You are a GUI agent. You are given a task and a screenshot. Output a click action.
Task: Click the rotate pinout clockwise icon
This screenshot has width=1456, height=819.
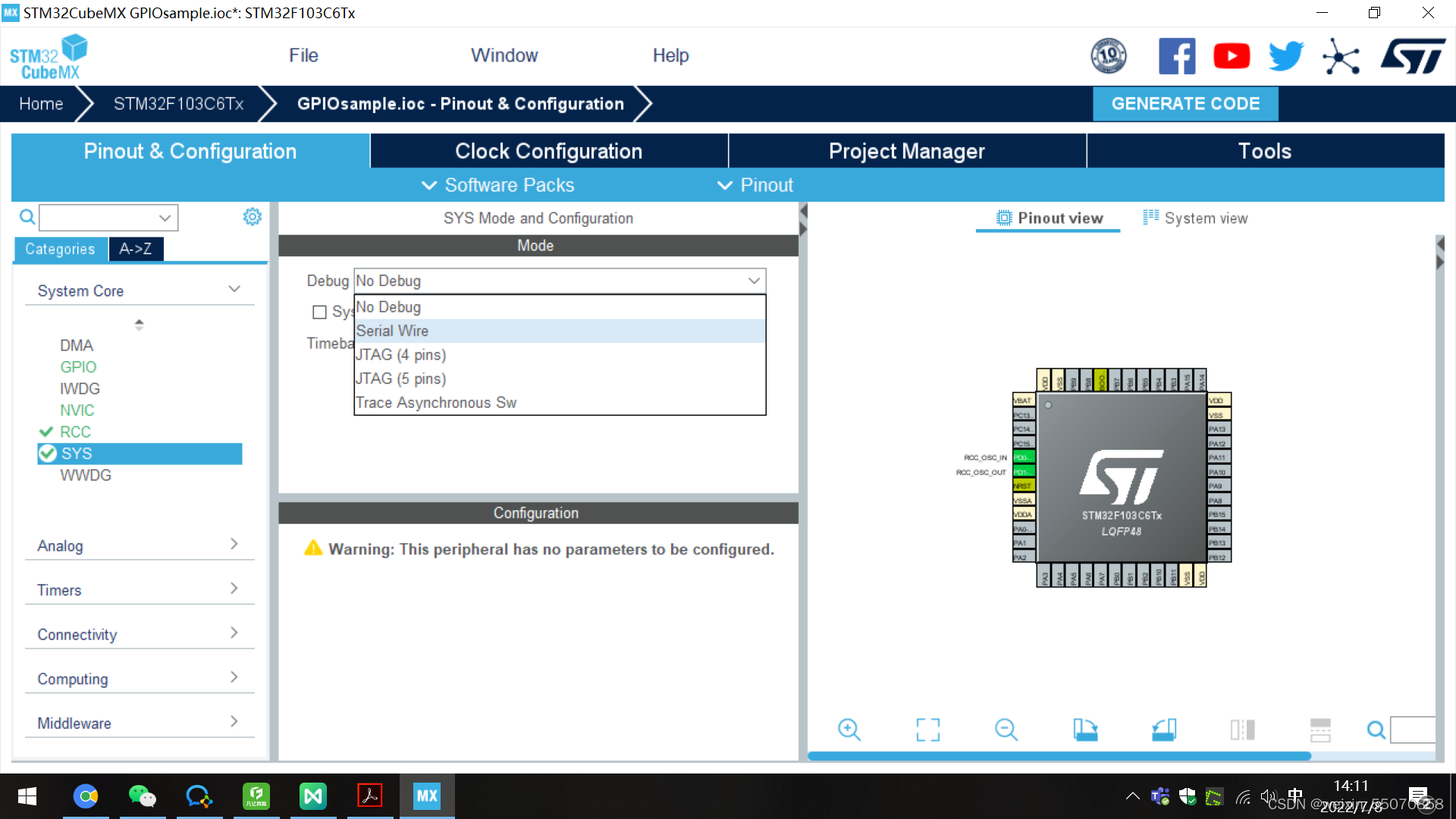point(1085,730)
